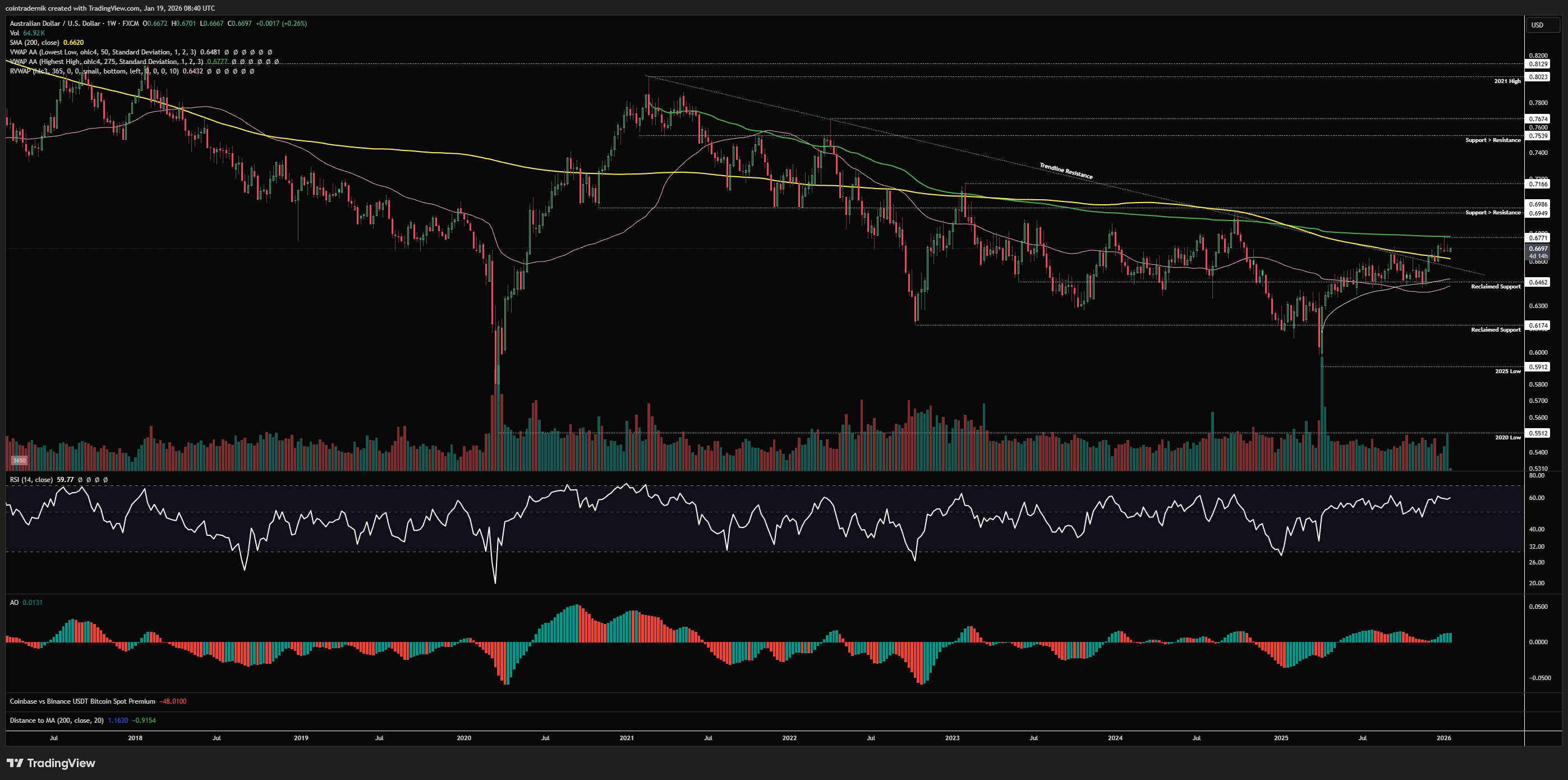This screenshot has width=1568, height=780.
Task: Click Distance to MA (200, close, 20) label
Action: (x=57, y=721)
